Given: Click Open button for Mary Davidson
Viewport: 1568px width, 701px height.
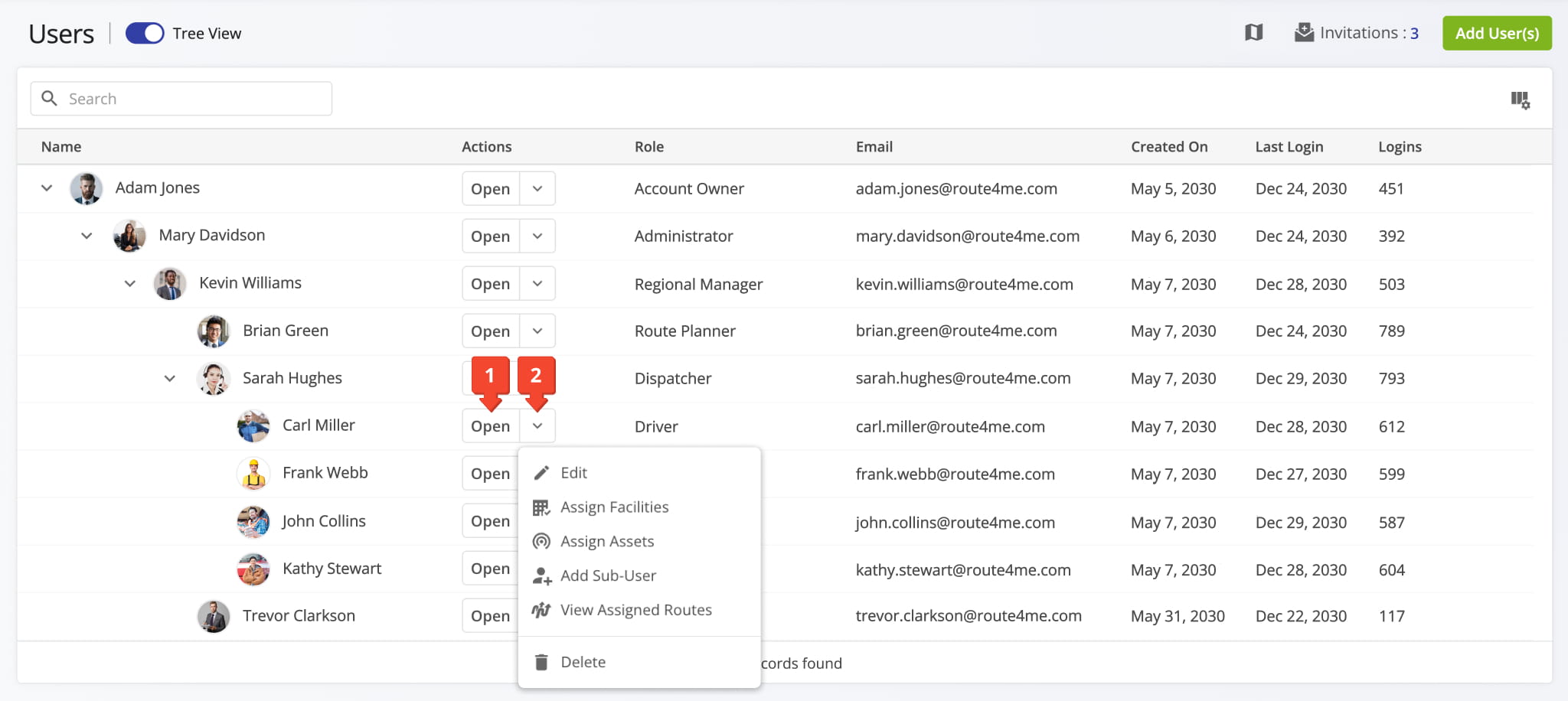Looking at the screenshot, I should [491, 236].
